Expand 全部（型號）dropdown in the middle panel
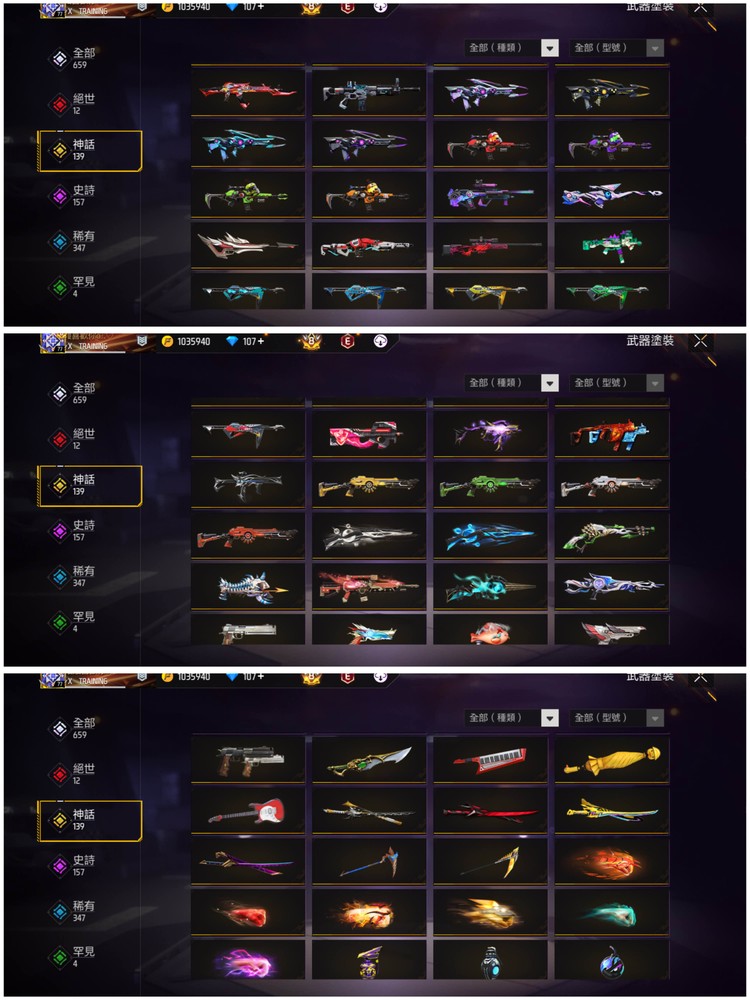 [x=617, y=383]
